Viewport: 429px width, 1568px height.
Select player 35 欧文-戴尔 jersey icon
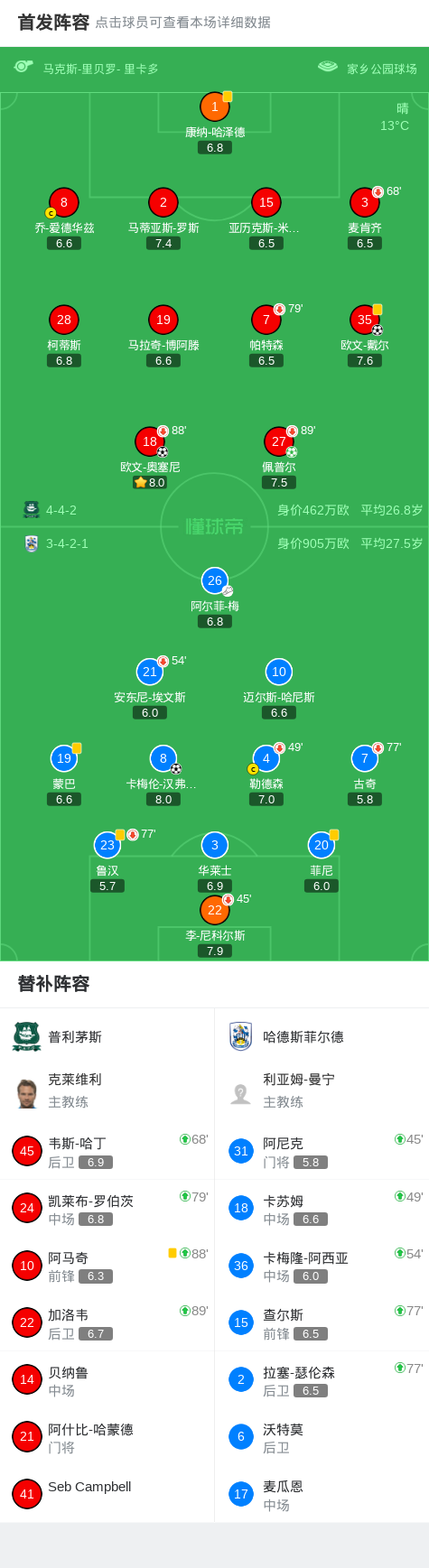pos(365,320)
